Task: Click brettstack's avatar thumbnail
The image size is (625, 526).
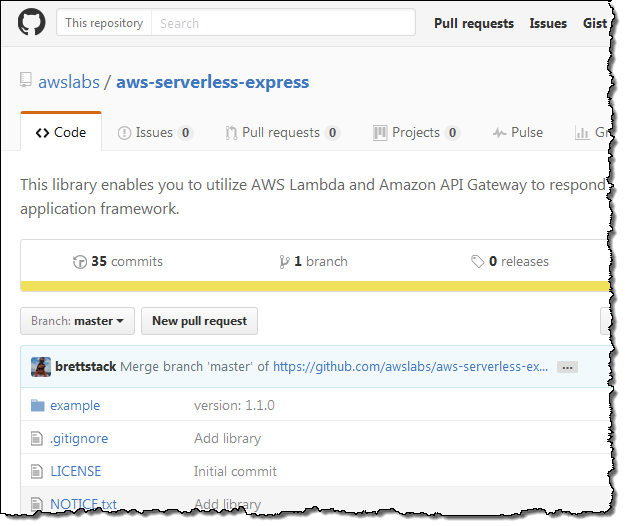Action: point(41,367)
